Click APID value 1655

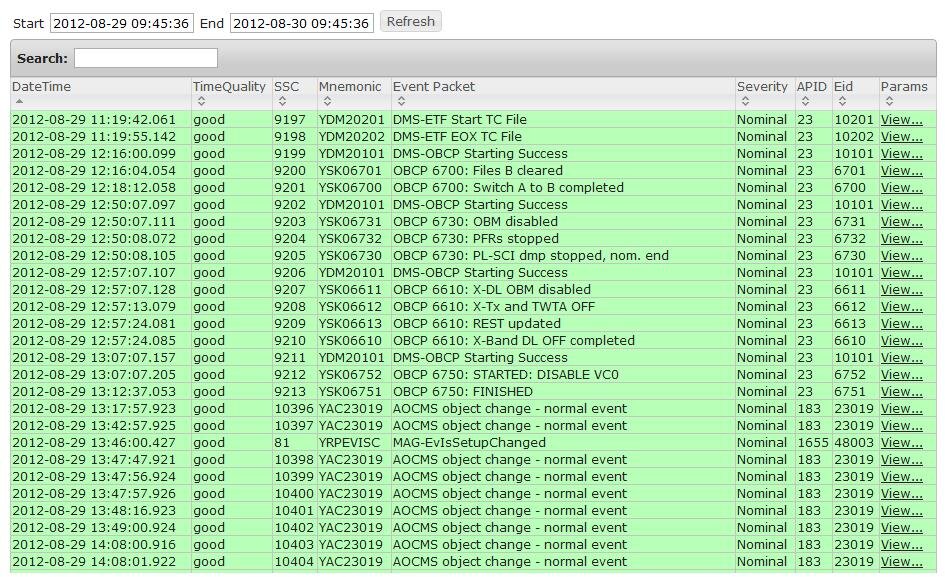(813, 443)
